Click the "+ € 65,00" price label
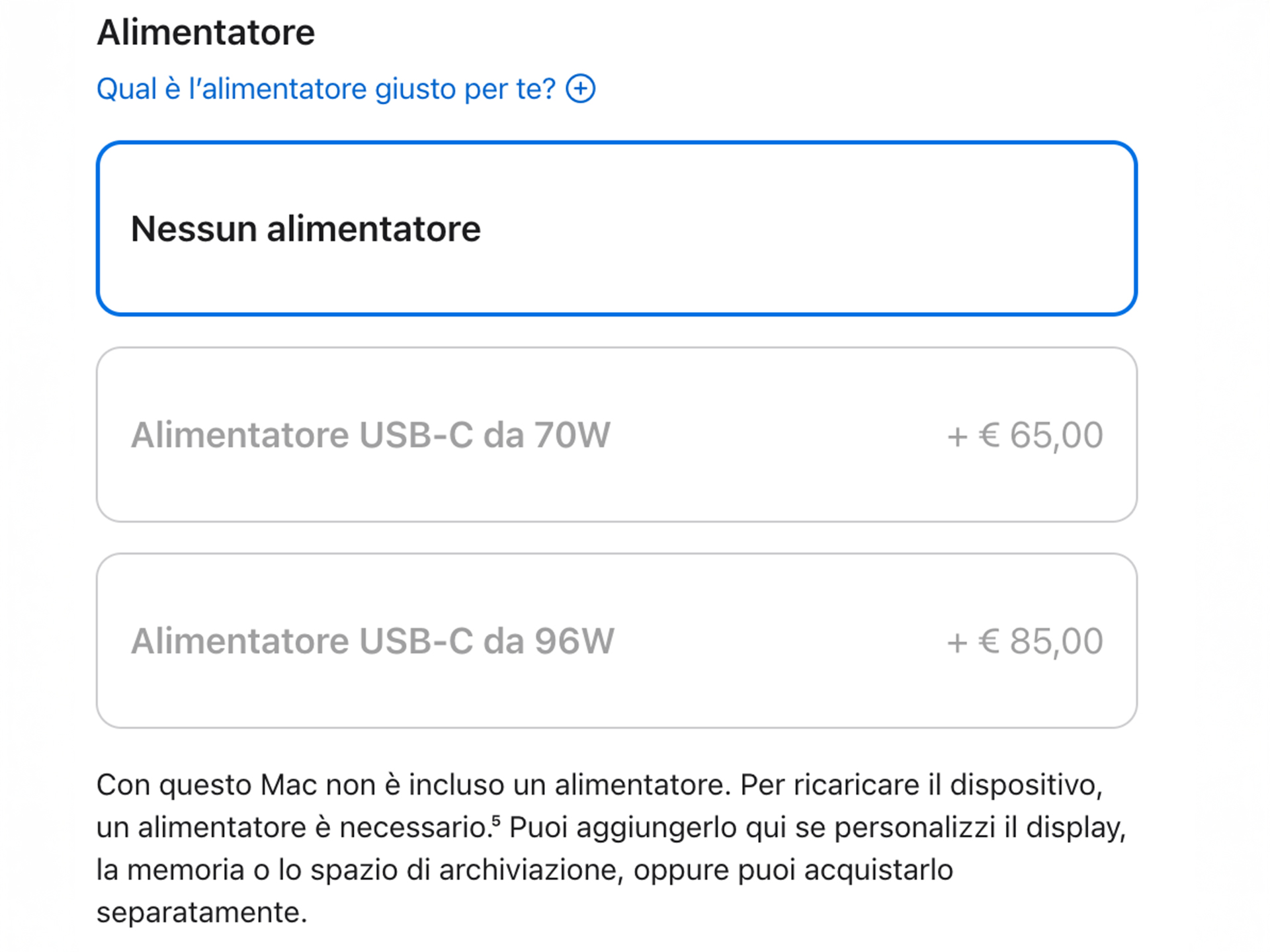This screenshot has width=1270, height=952. pyautogui.click(x=1025, y=435)
